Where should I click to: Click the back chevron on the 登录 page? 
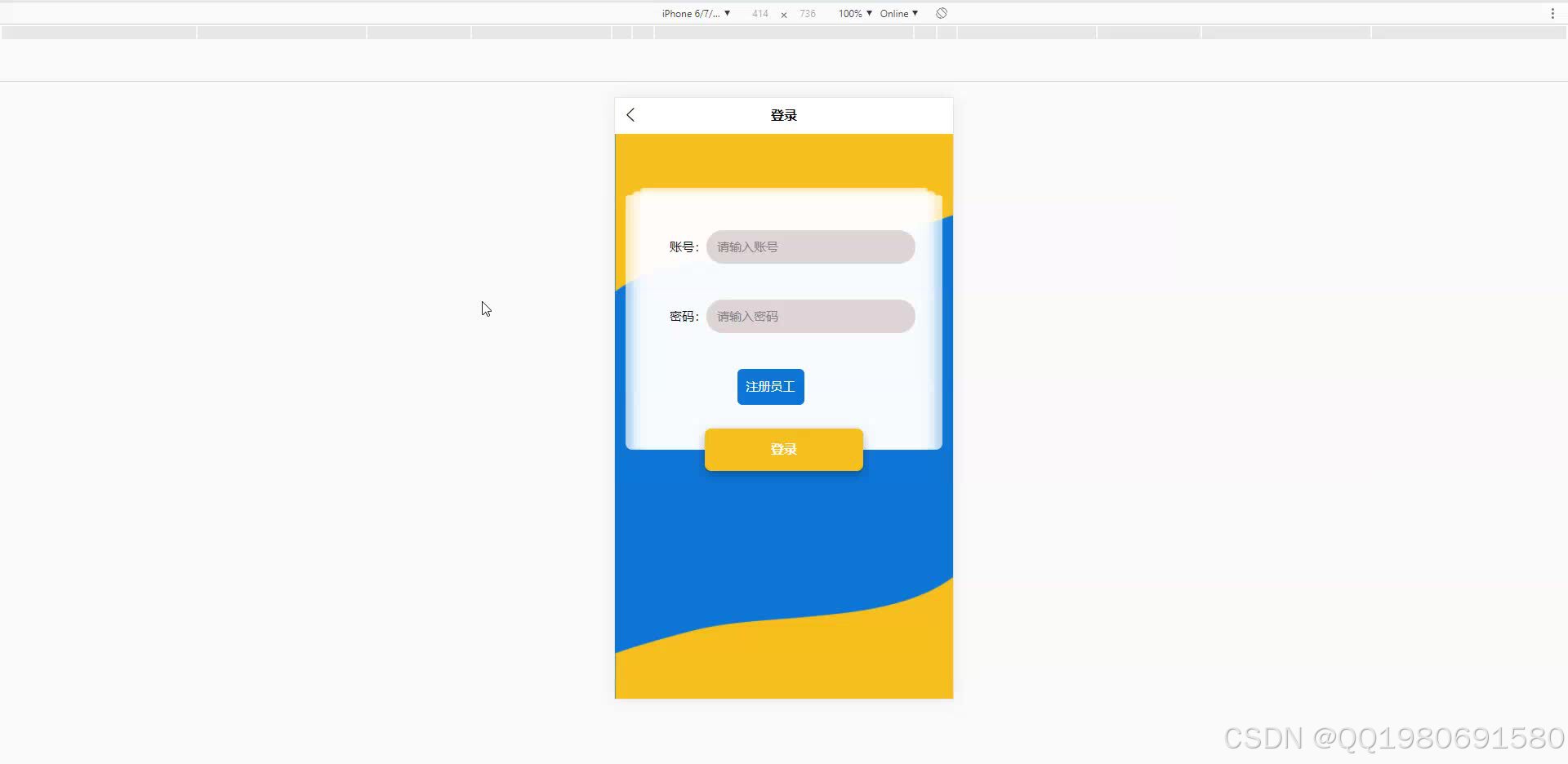[x=630, y=115]
